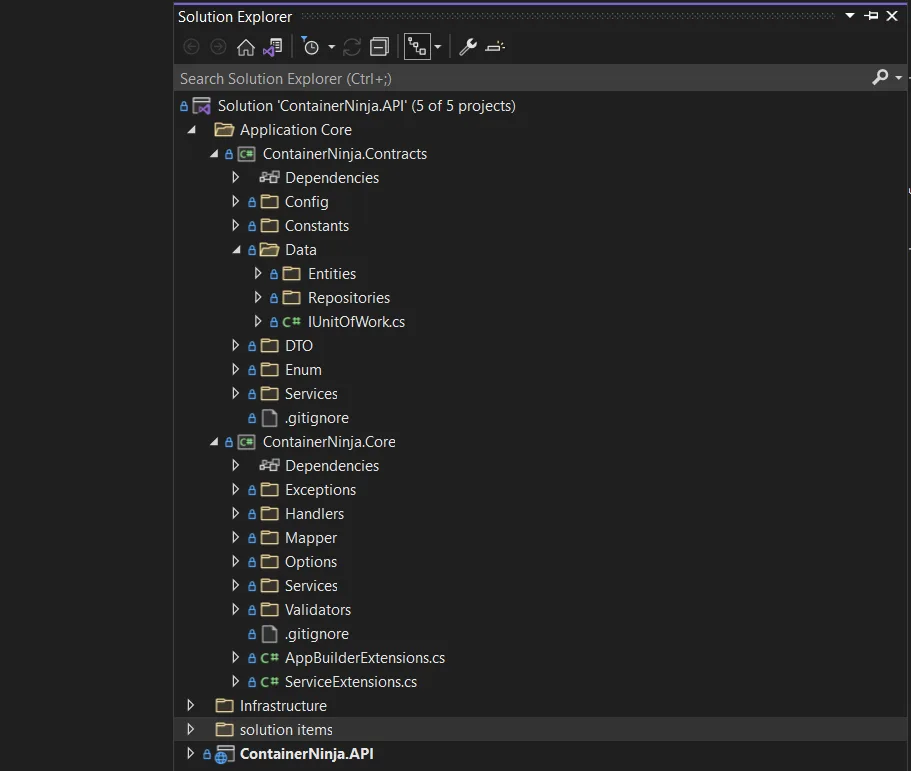Switch views using the solution/folder view icon
Screen dimensions: 911x771
(272, 47)
